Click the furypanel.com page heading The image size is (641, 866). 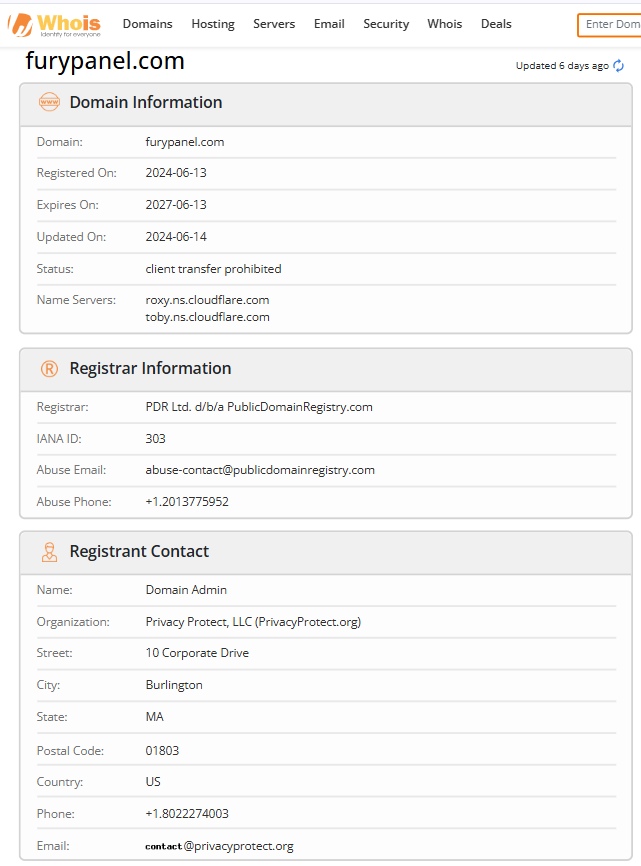click(x=105, y=61)
